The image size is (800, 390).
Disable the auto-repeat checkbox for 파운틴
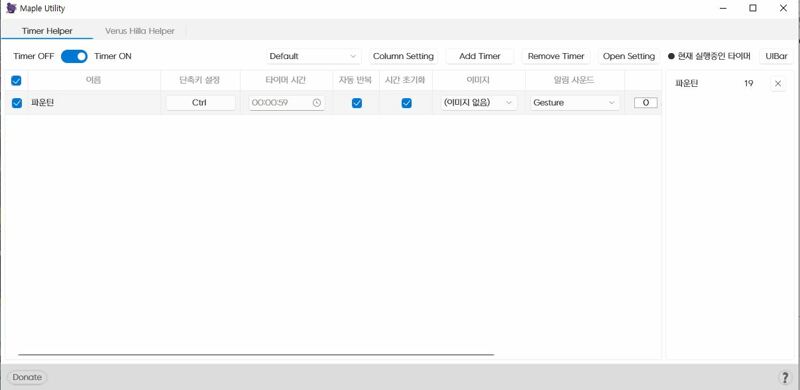(x=357, y=103)
